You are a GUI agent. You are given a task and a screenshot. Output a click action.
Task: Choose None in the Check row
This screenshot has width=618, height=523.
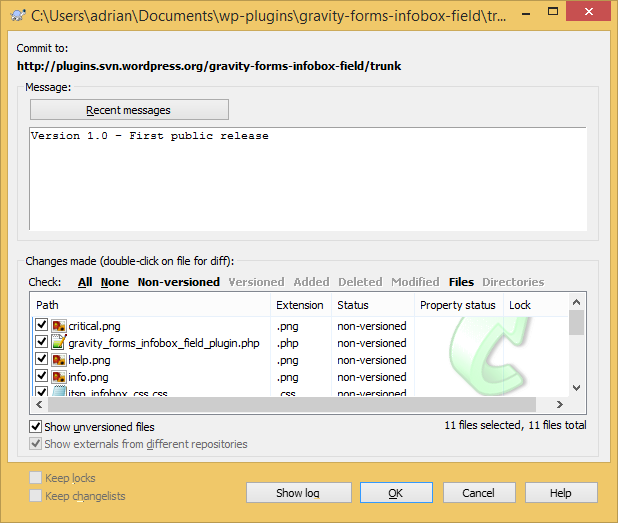(x=115, y=282)
